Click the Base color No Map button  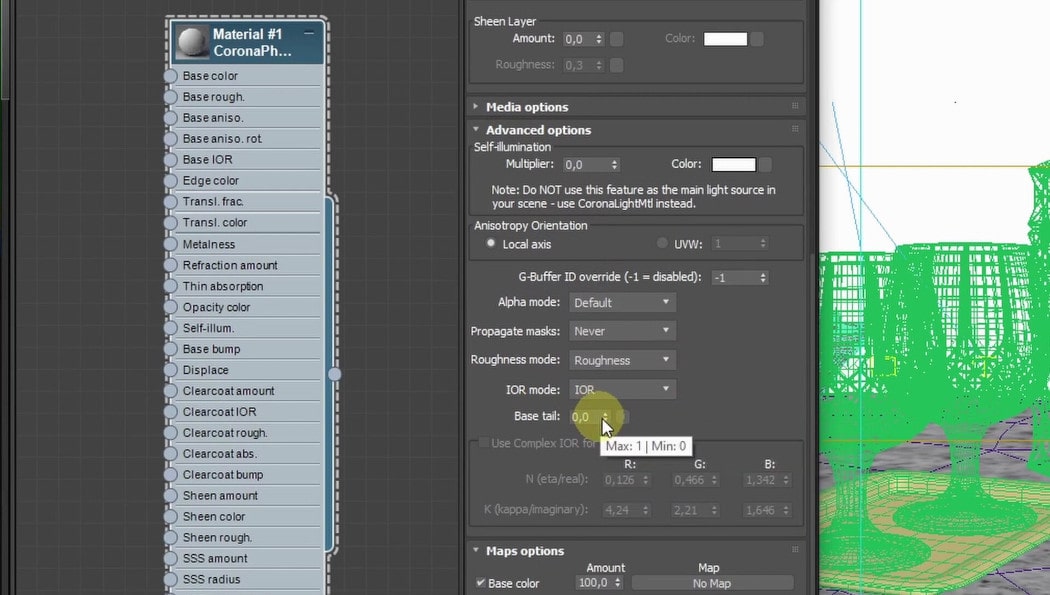pos(712,584)
